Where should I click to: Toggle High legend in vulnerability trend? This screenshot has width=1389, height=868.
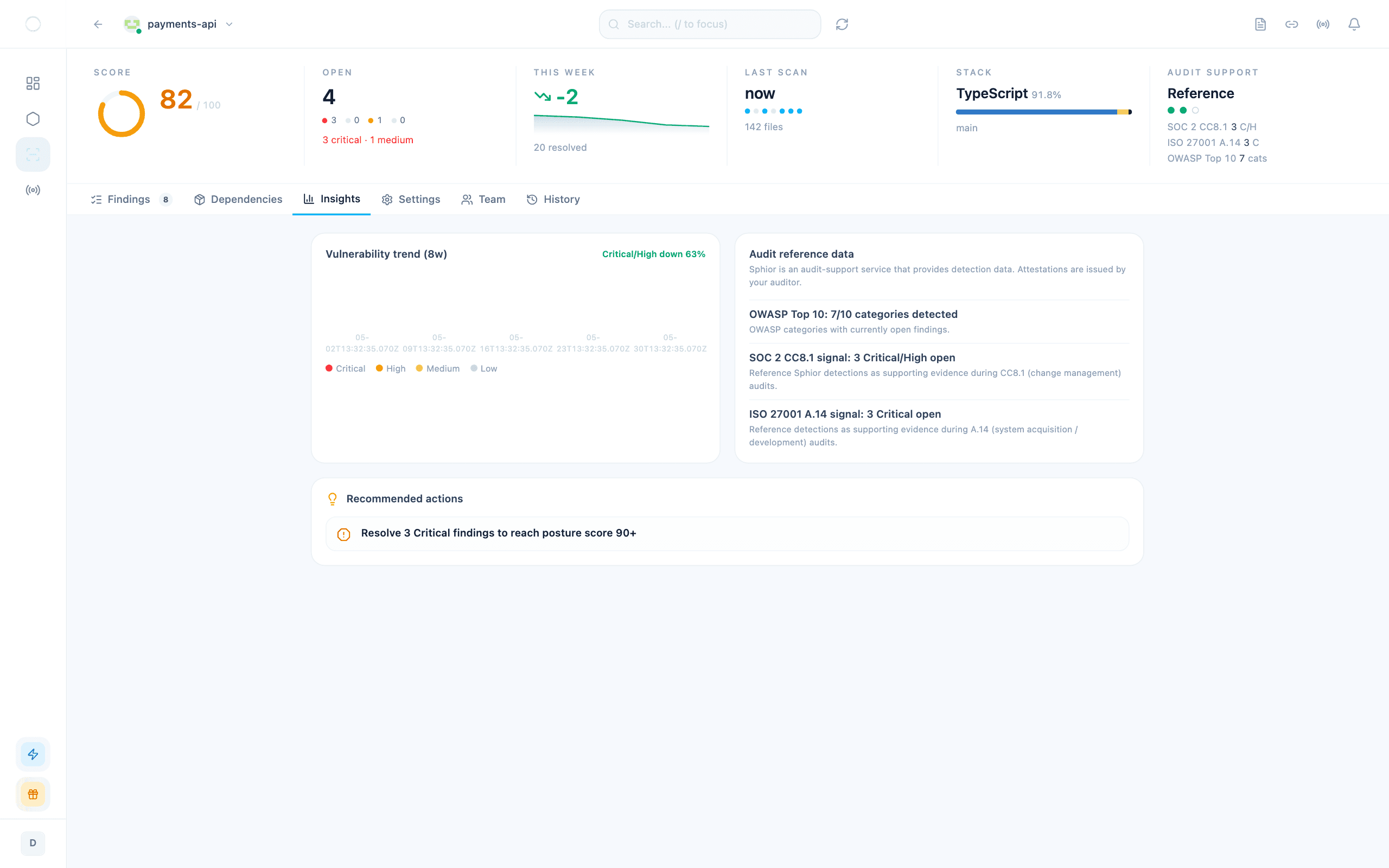pos(391,368)
